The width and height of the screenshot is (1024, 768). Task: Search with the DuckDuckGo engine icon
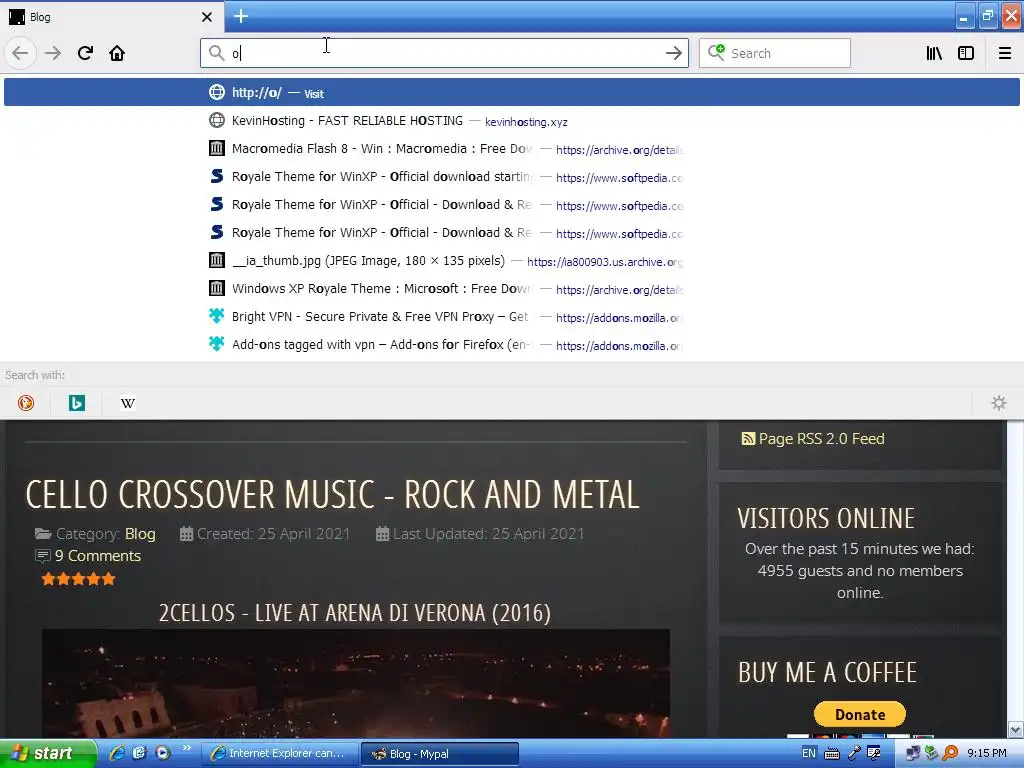pos(25,403)
